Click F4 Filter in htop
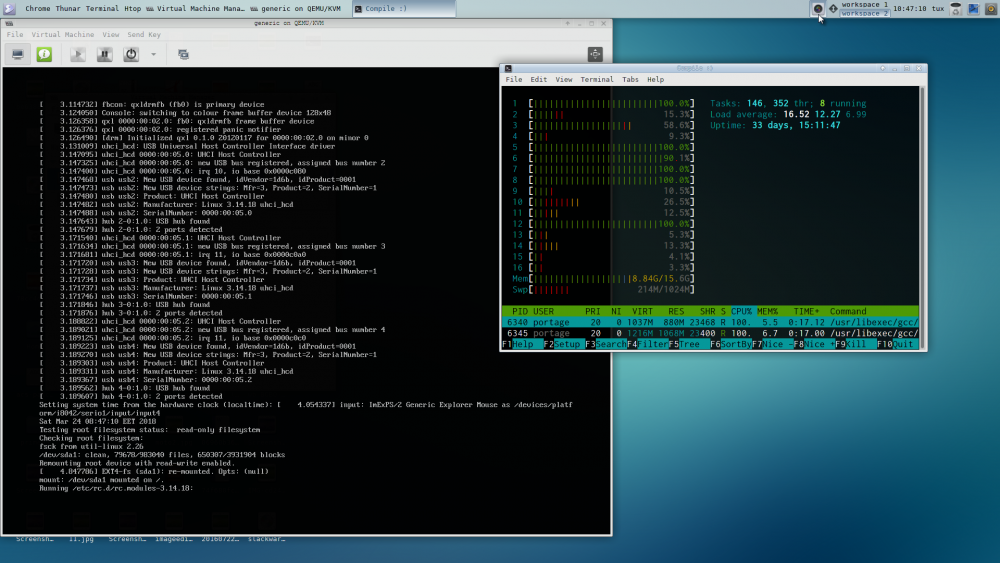 pyautogui.click(x=648, y=344)
